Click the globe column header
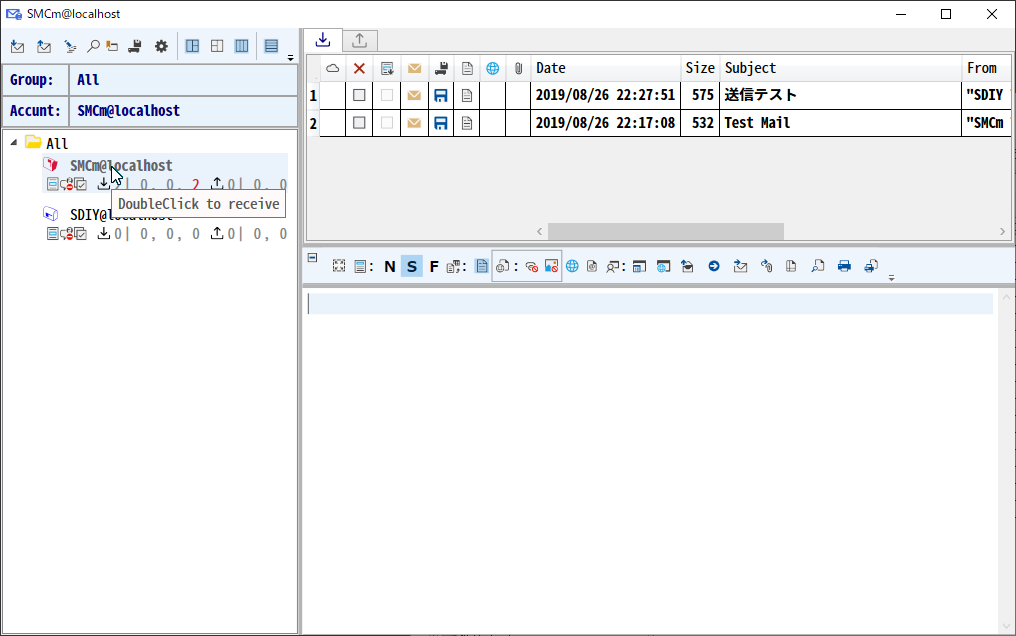 [x=492, y=68]
